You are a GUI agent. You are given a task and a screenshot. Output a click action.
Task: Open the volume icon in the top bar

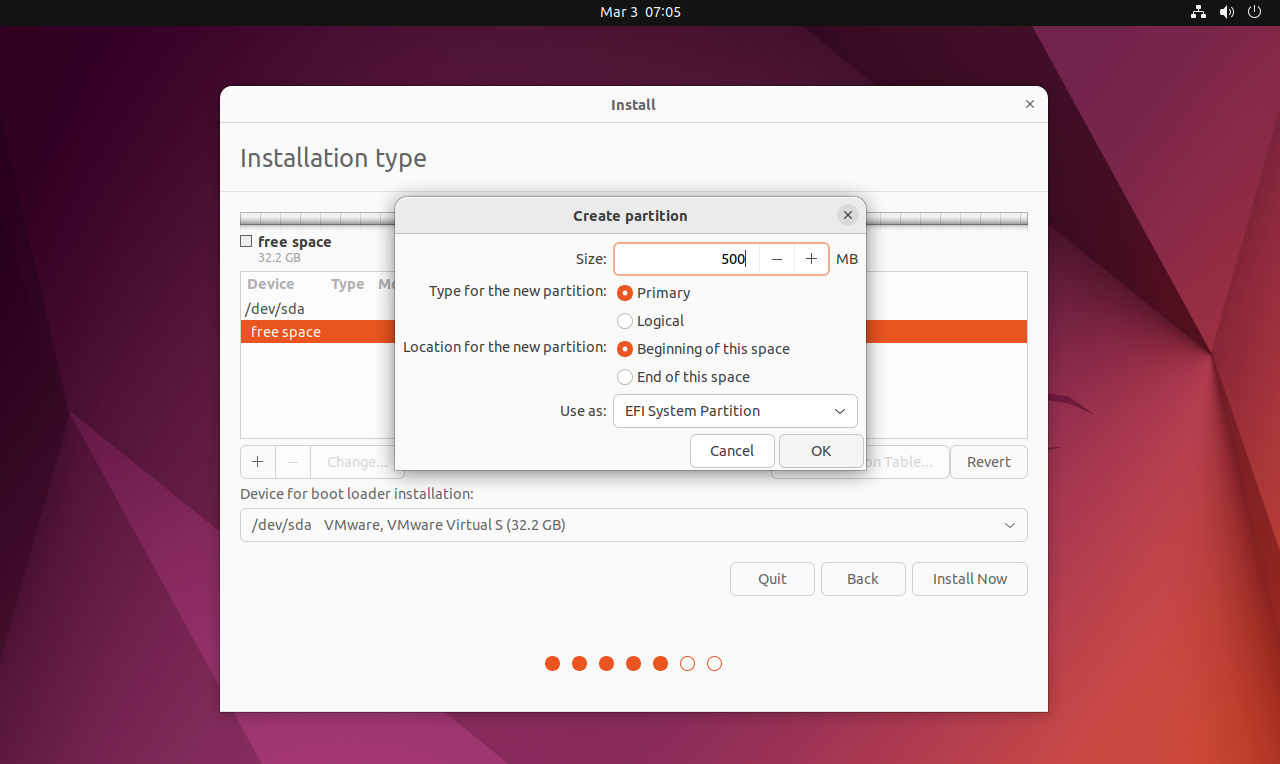(x=1227, y=12)
